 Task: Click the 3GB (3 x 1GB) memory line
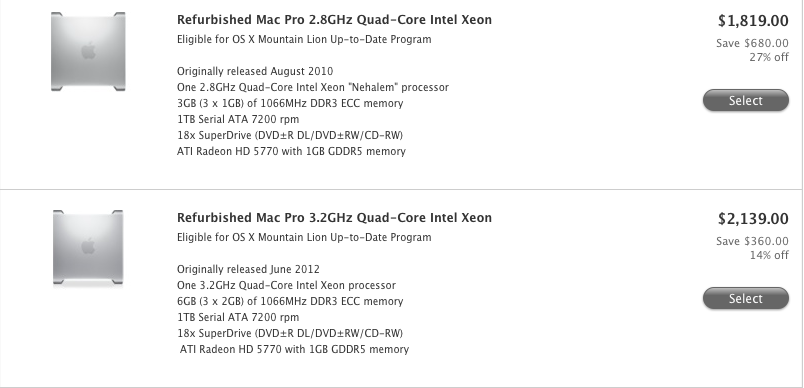pyautogui.click(x=290, y=104)
